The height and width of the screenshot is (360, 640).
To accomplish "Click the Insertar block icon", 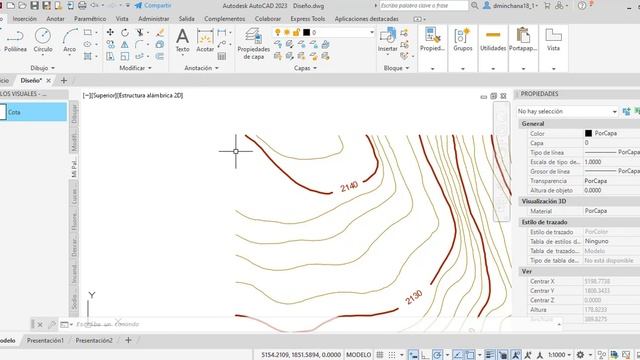I will pos(387,40).
